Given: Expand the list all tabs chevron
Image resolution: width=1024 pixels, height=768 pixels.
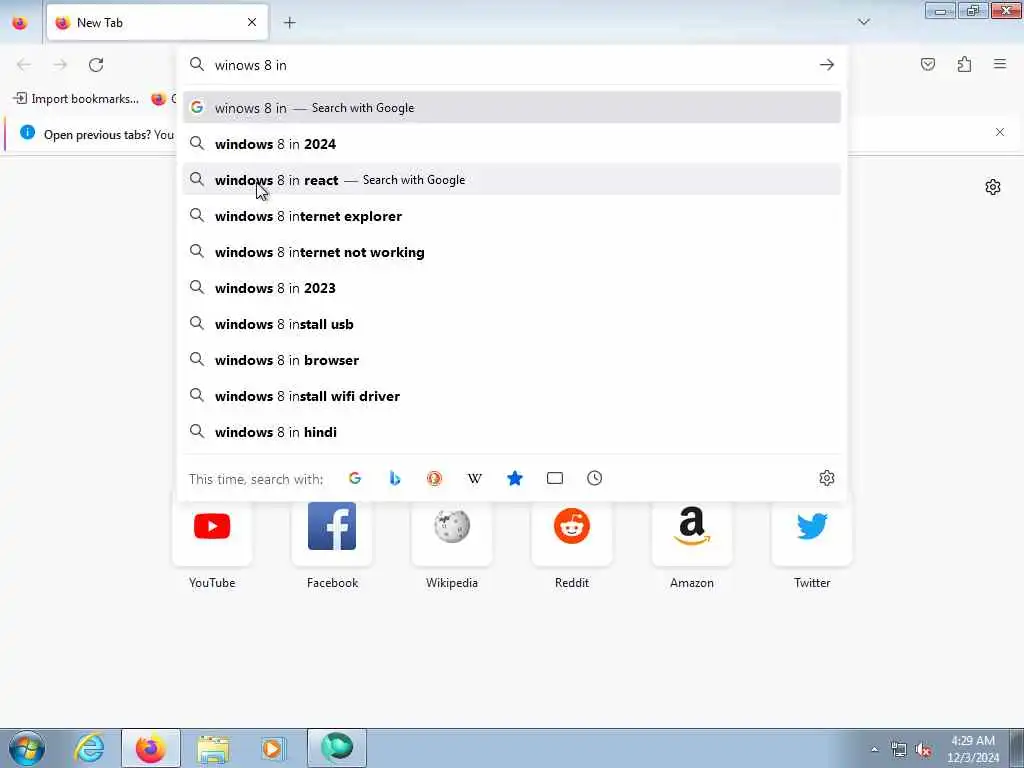Looking at the screenshot, I should click(x=864, y=22).
